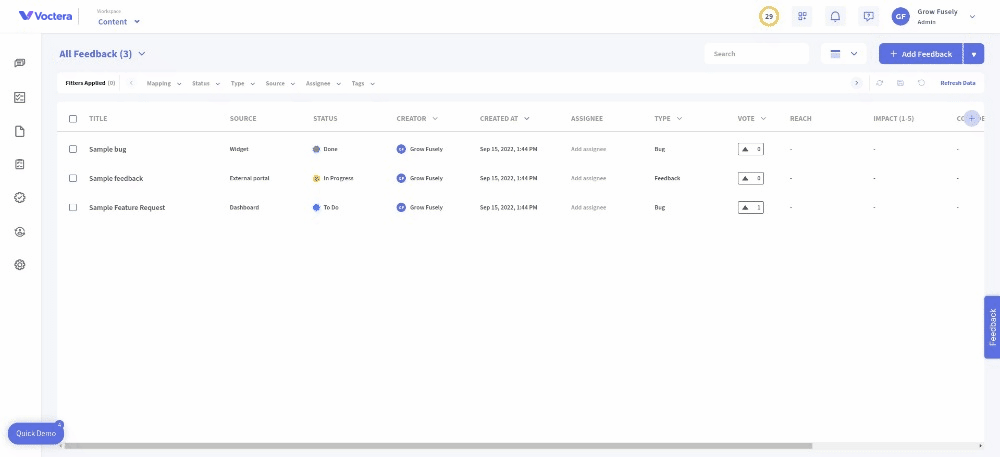This screenshot has height=457, width=1000.
Task: Click the GF user avatar
Action: pyautogui.click(x=901, y=17)
